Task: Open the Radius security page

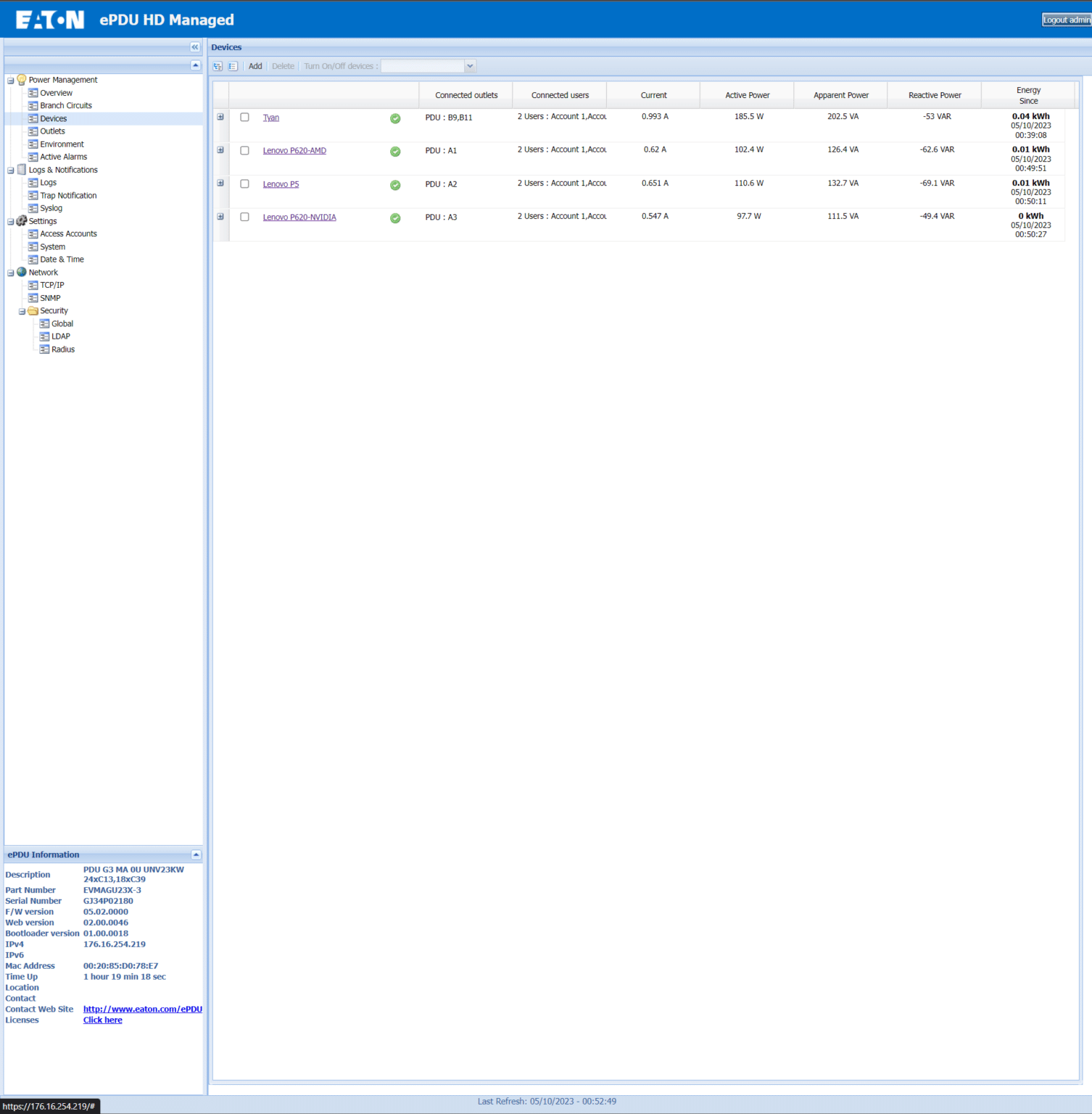Action: click(63, 350)
